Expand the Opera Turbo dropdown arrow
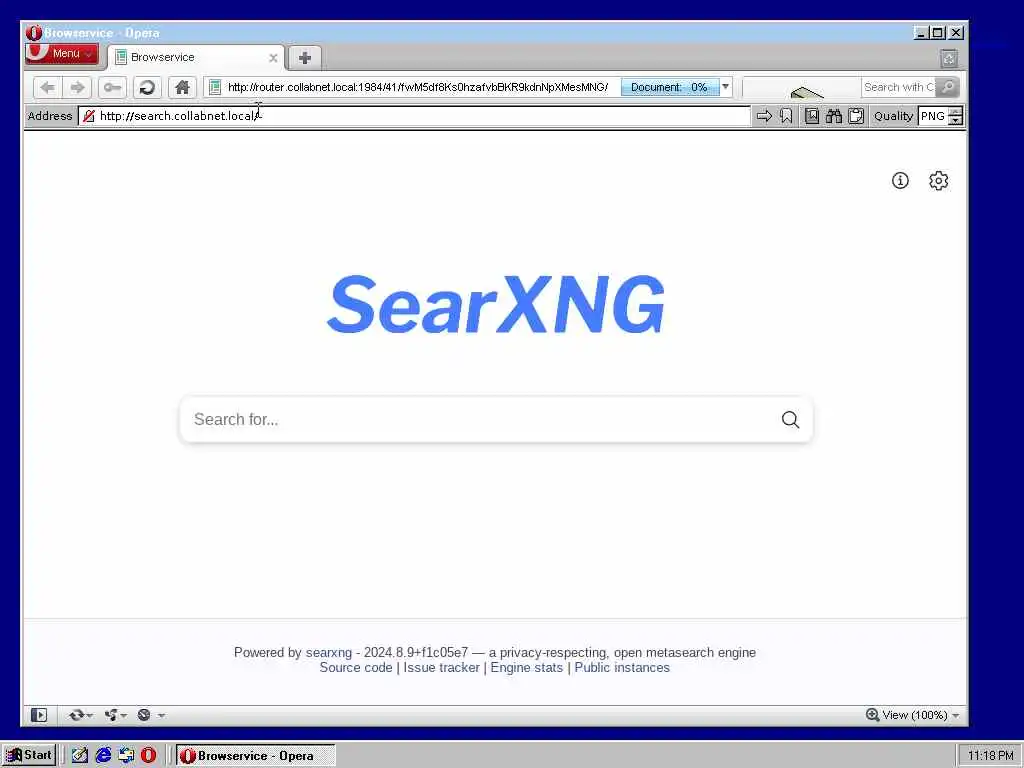Viewport: 1024px width, 768px height. (161, 716)
